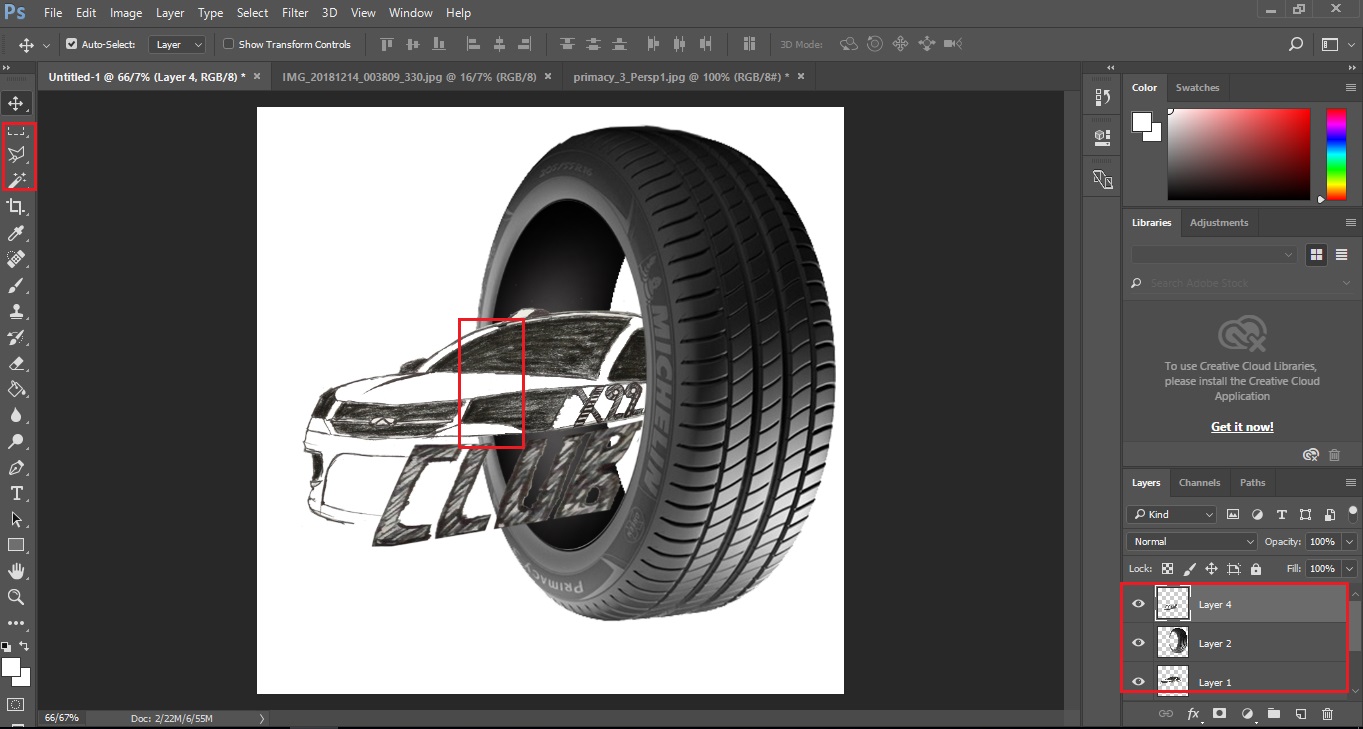This screenshot has width=1363, height=729.
Task: Toggle layer filtering switch on or off
Action: (x=1352, y=513)
